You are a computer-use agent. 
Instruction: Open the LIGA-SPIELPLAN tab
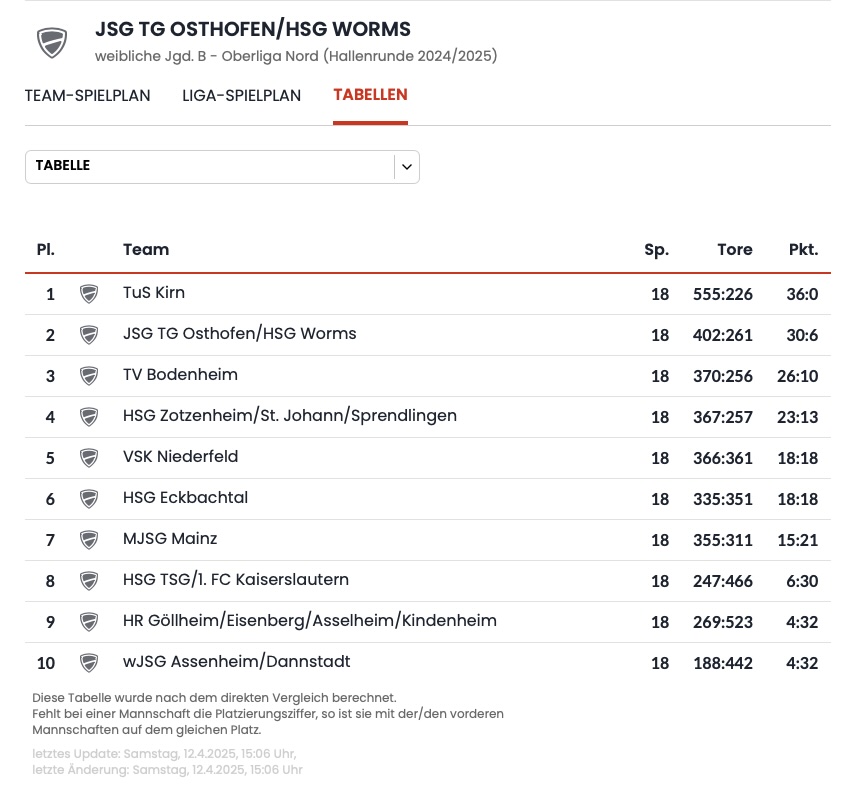(x=241, y=96)
